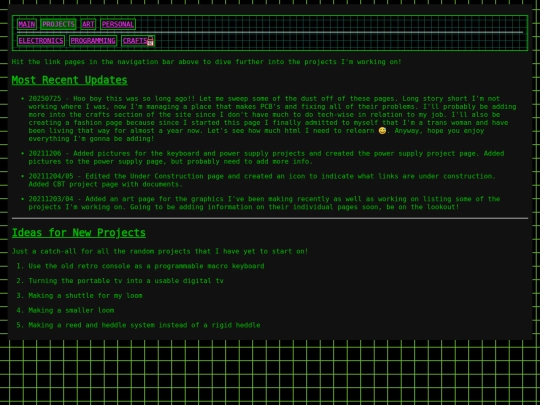The width and height of the screenshot is (540, 405).
Task: Click idea 'Use the old retro console' item
Action: tap(146, 266)
